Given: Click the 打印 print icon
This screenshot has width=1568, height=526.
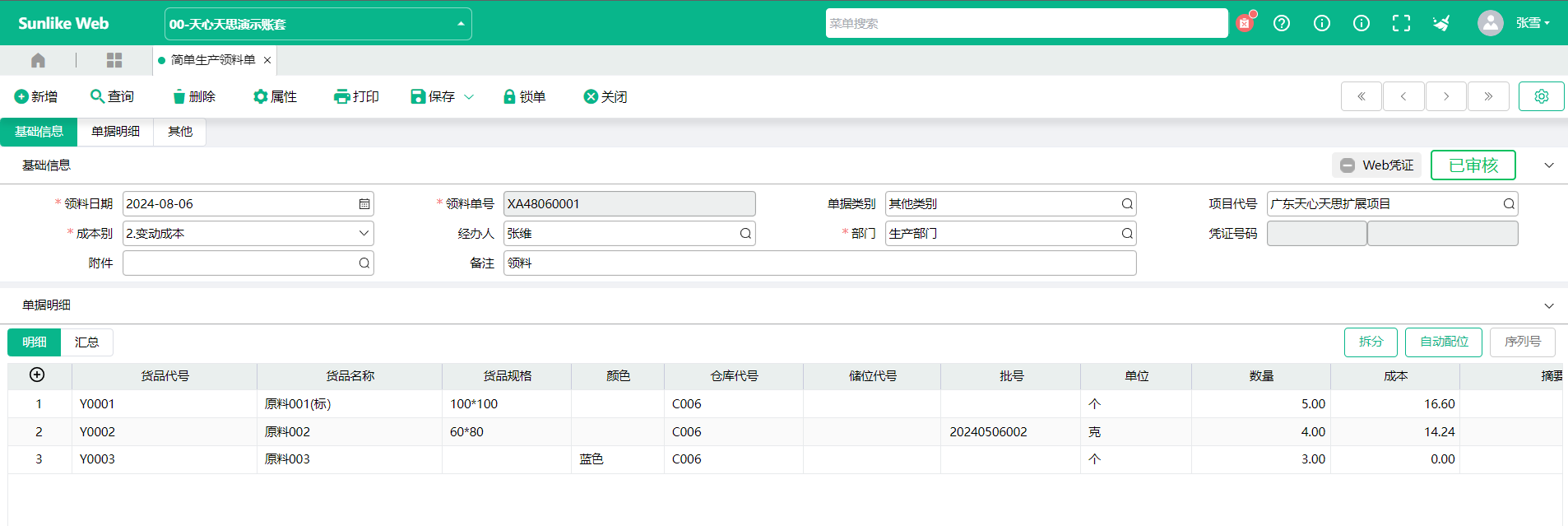Looking at the screenshot, I should [341, 97].
